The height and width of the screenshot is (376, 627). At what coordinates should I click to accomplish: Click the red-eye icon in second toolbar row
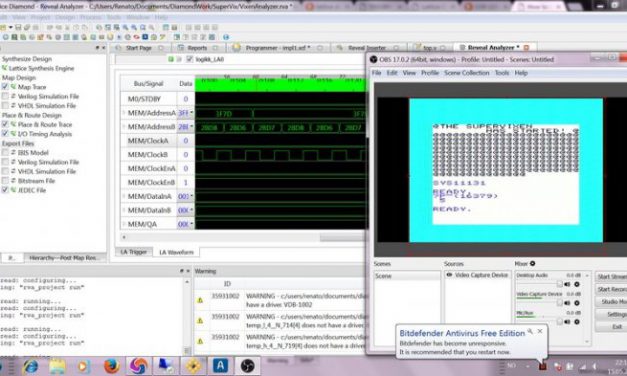tap(136, 37)
